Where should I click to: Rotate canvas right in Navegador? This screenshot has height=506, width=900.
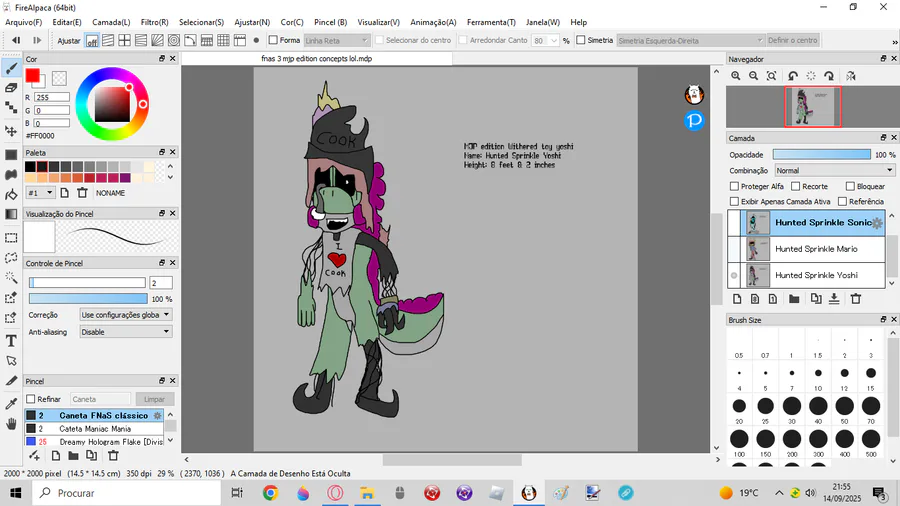[829, 76]
